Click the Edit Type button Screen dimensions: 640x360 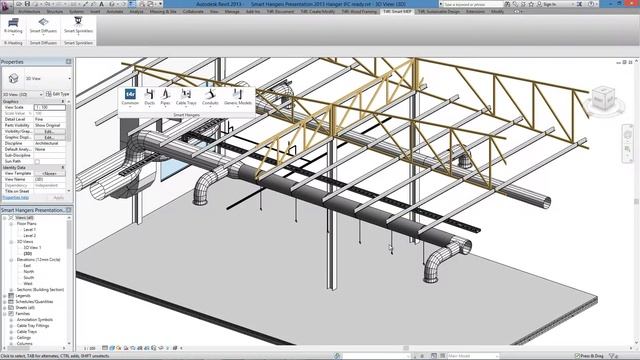coord(58,94)
